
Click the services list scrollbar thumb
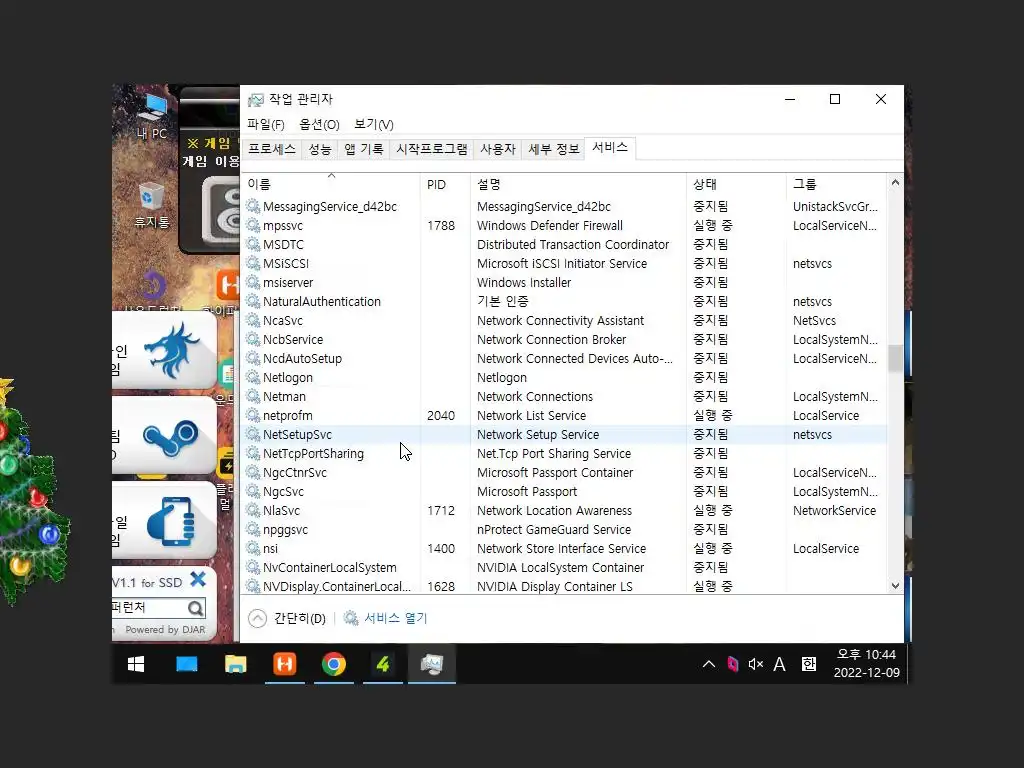(895, 358)
